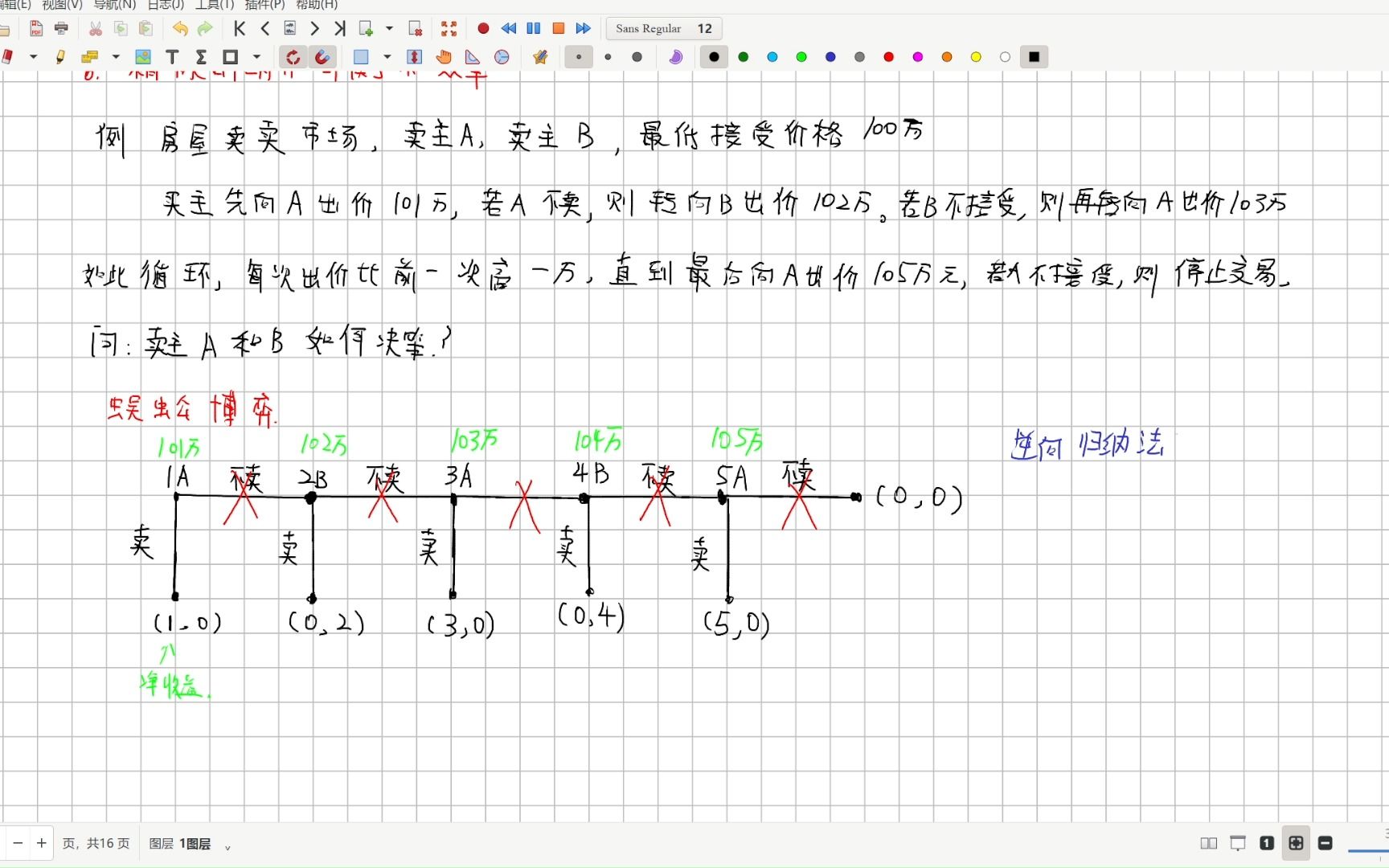
Task: Insert a LaTeX formula with the Sigma tool
Action: 200,56
